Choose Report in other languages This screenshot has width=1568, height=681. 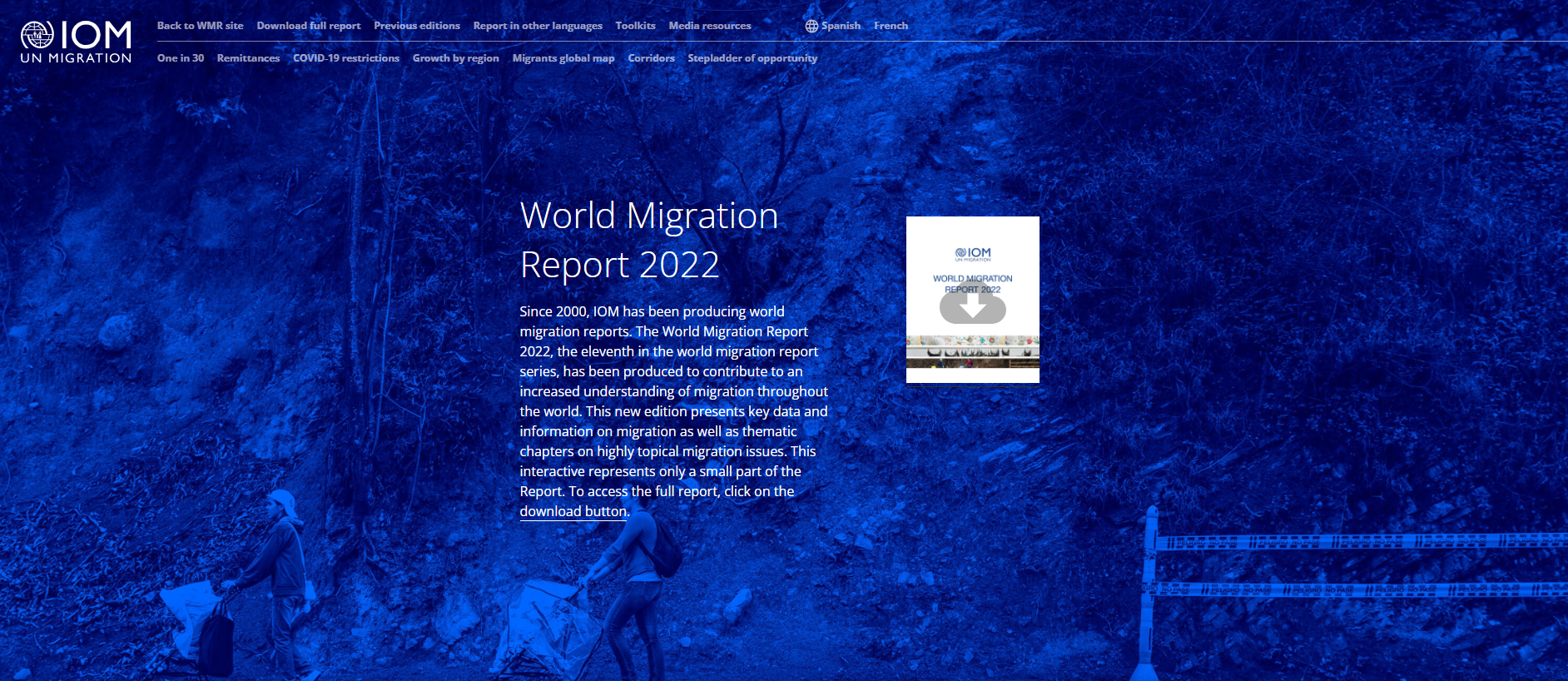click(538, 26)
